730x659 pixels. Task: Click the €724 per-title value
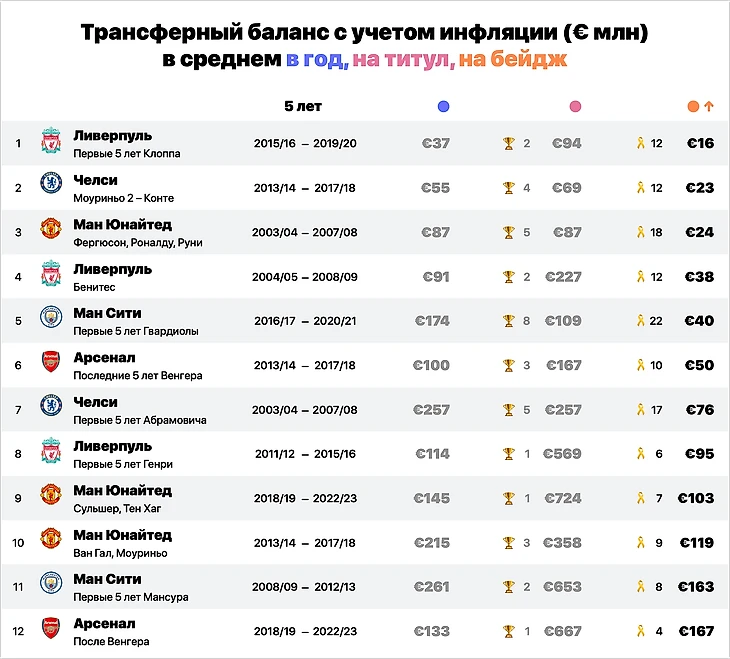tap(562, 498)
